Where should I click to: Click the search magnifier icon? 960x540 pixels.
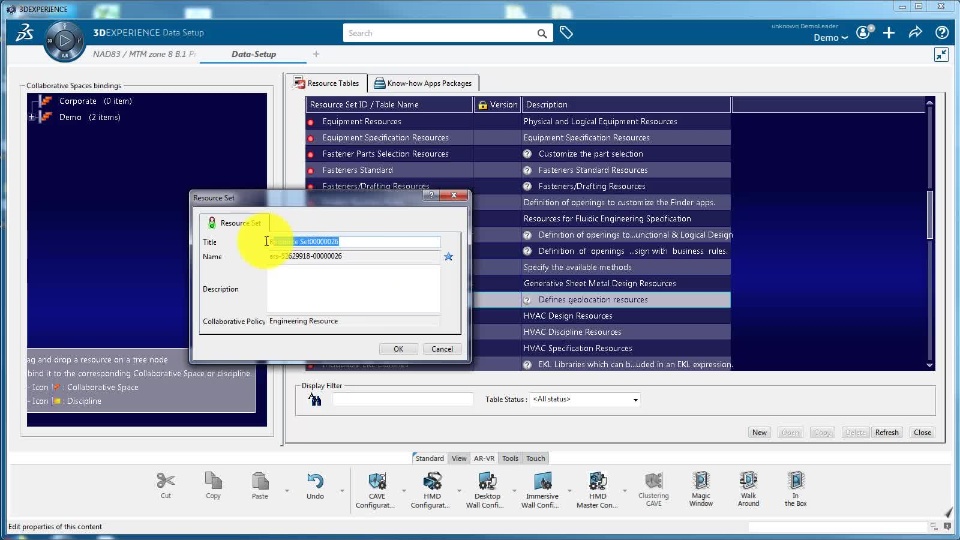pyautogui.click(x=542, y=34)
